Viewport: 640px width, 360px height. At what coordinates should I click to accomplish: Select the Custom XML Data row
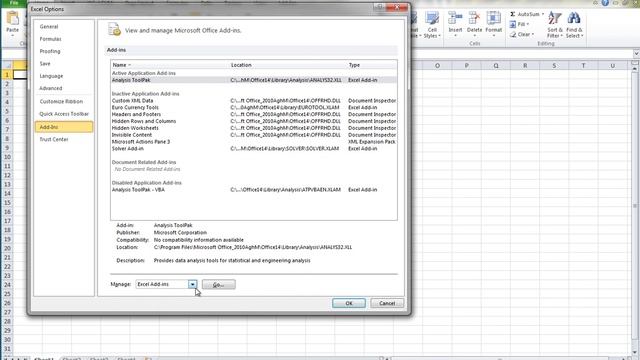(253, 100)
